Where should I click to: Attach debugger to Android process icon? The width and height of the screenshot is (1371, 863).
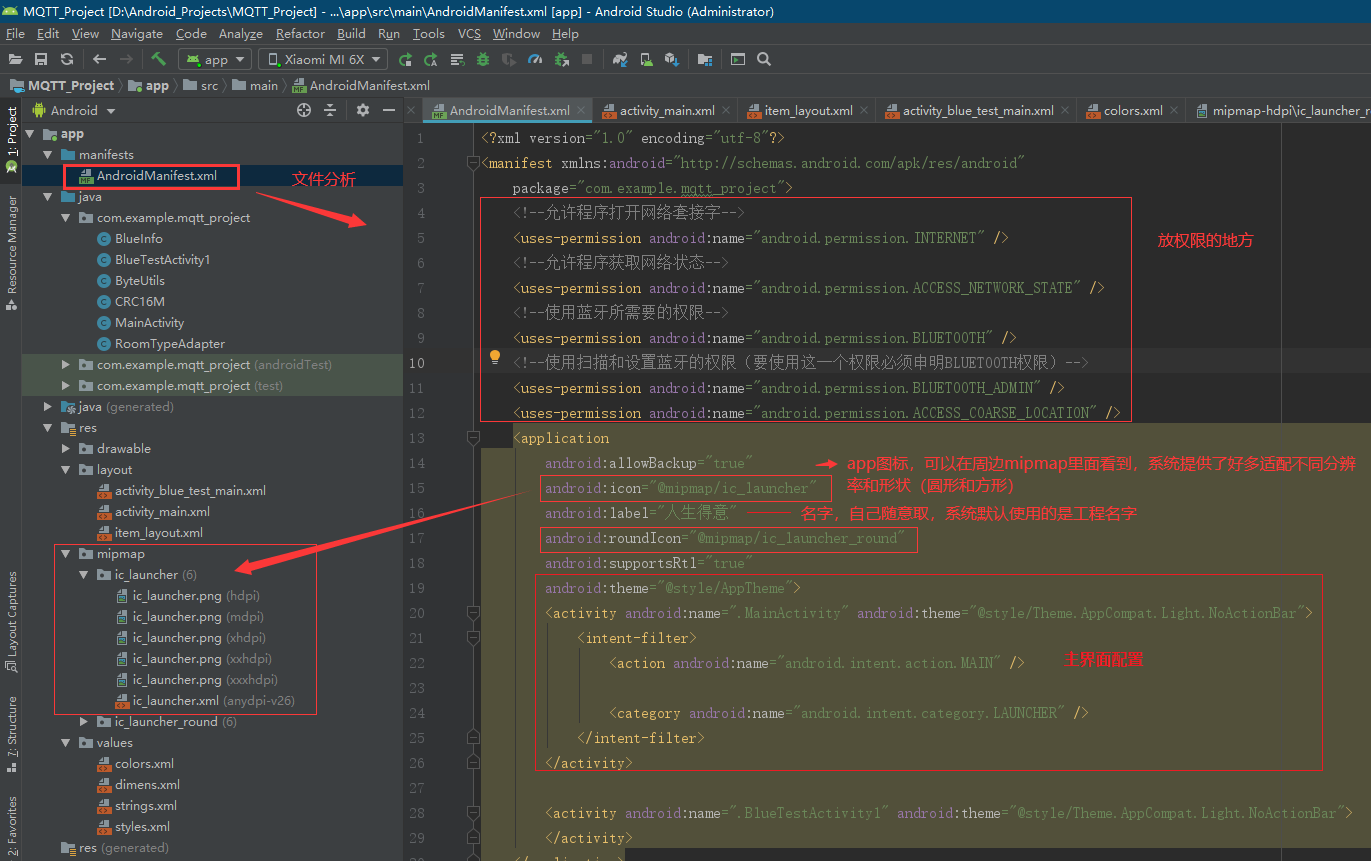point(561,59)
